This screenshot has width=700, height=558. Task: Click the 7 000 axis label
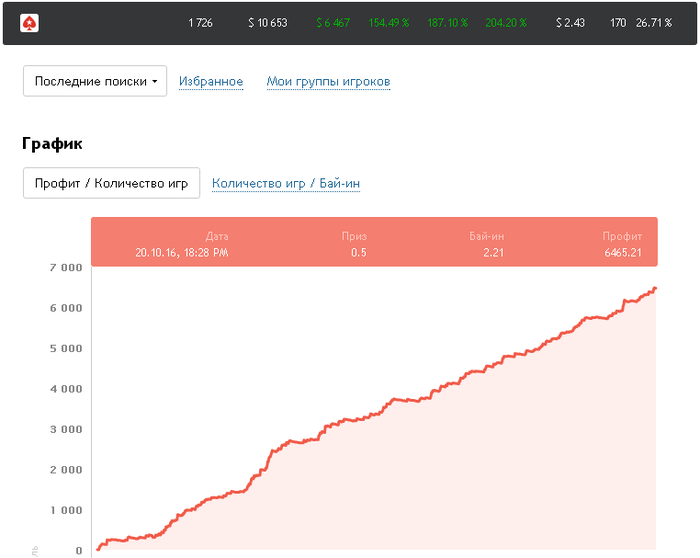pos(66,267)
